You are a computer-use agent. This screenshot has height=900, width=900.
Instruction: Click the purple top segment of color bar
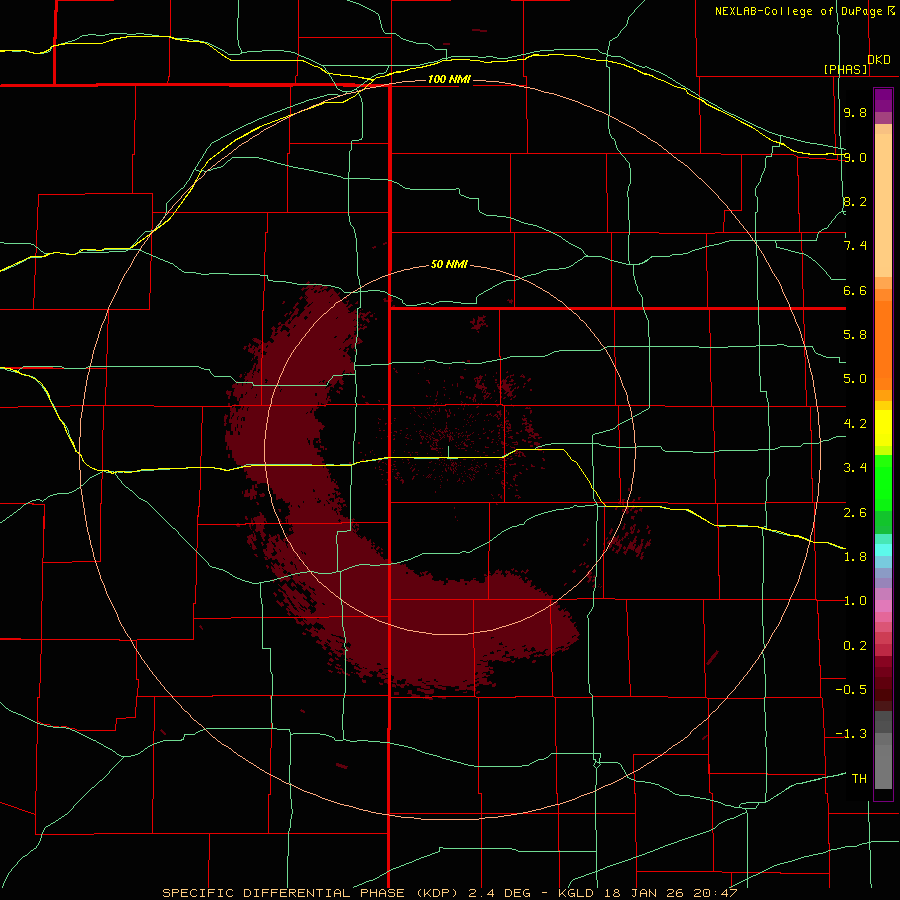coord(883,100)
